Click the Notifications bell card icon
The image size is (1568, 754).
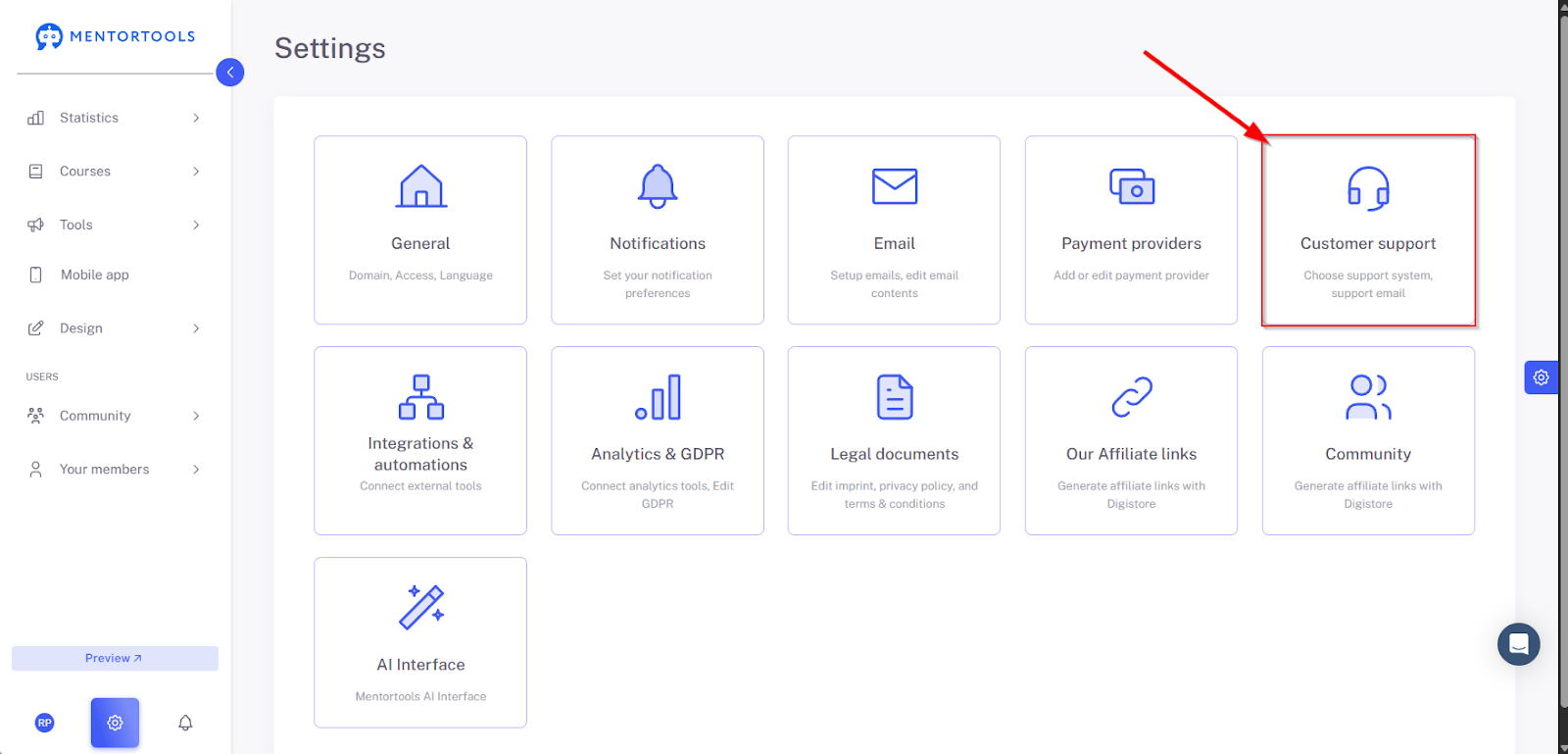pyautogui.click(x=658, y=186)
